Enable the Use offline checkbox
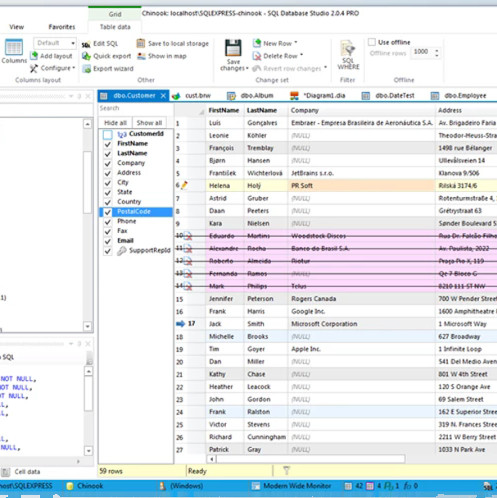The image size is (497, 498). pos(372,42)
